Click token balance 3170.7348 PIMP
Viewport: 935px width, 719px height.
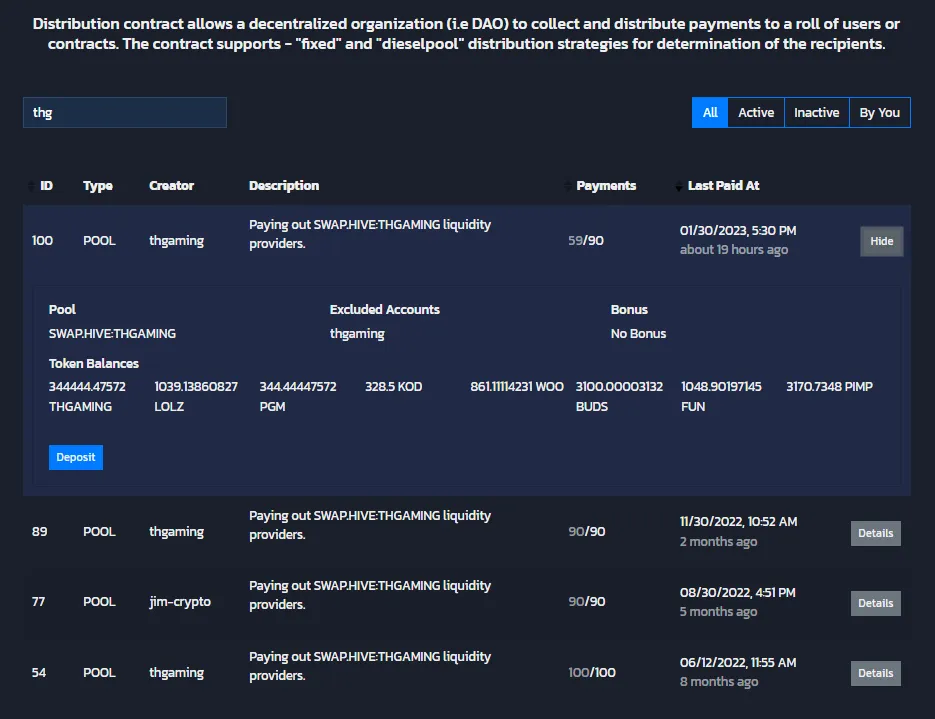tap(829, 387)
